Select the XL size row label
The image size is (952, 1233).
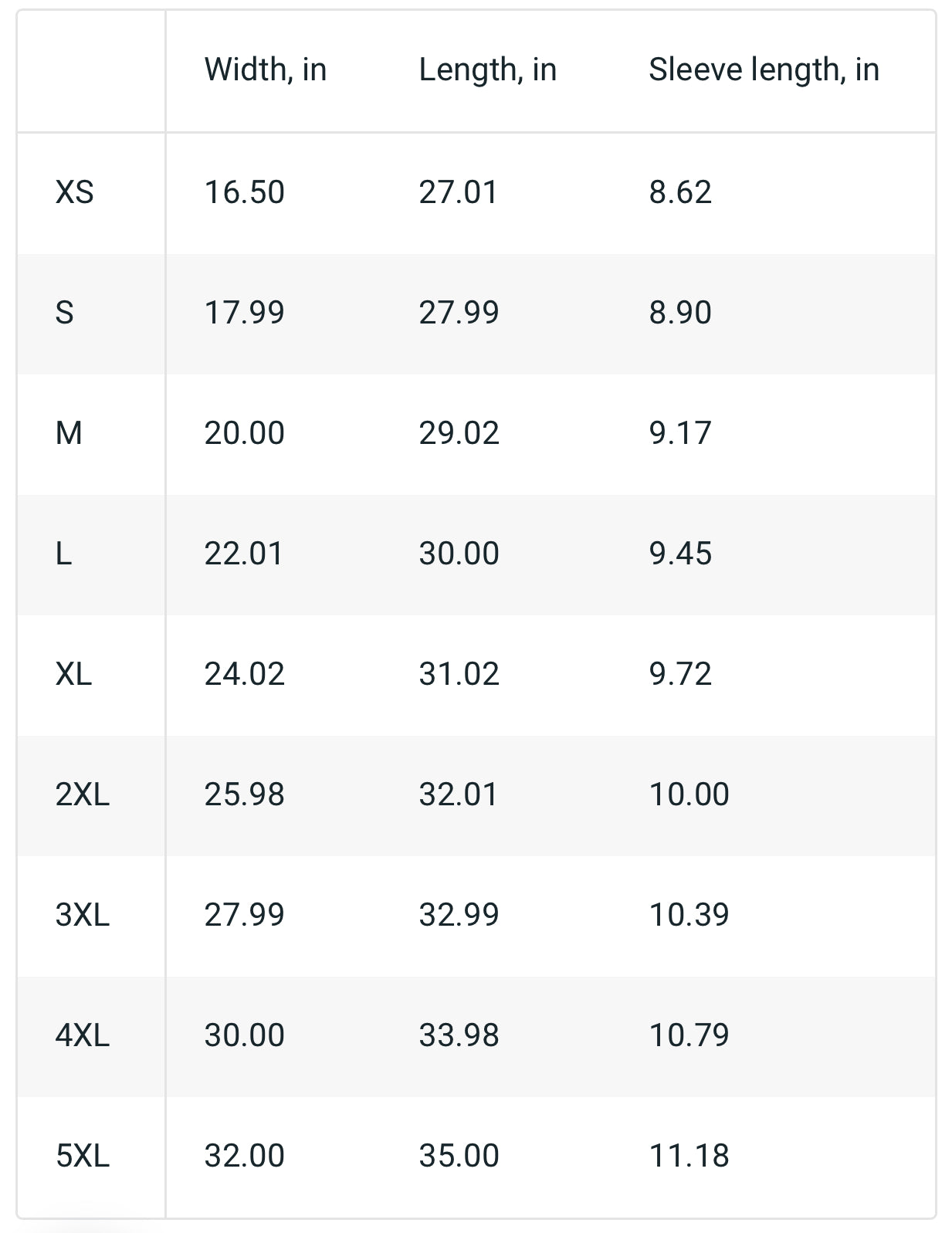pyautogui.click(x=74, y=674)
